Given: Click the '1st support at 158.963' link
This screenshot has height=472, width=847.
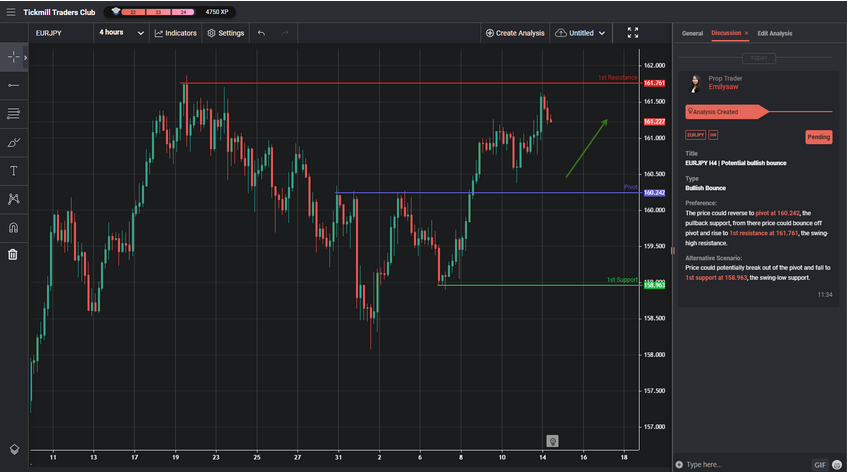Looking at the screenshot, I should 716,278.
